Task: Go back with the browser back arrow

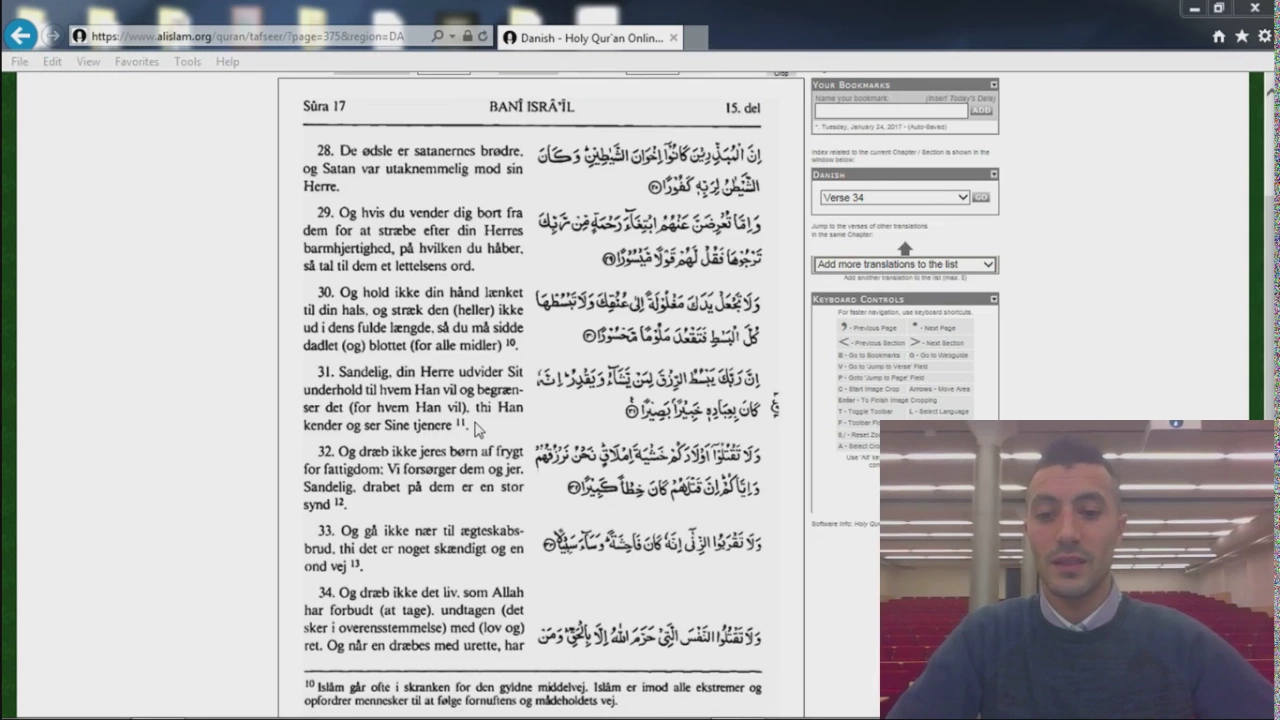Action: click(x=20, y=36)
